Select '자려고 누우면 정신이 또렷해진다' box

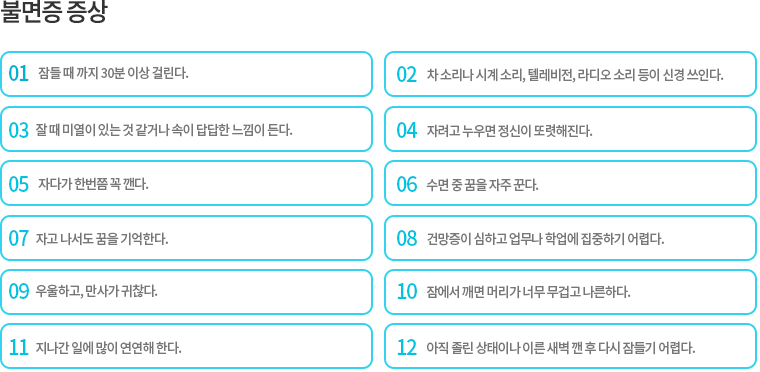coord(570,129)
